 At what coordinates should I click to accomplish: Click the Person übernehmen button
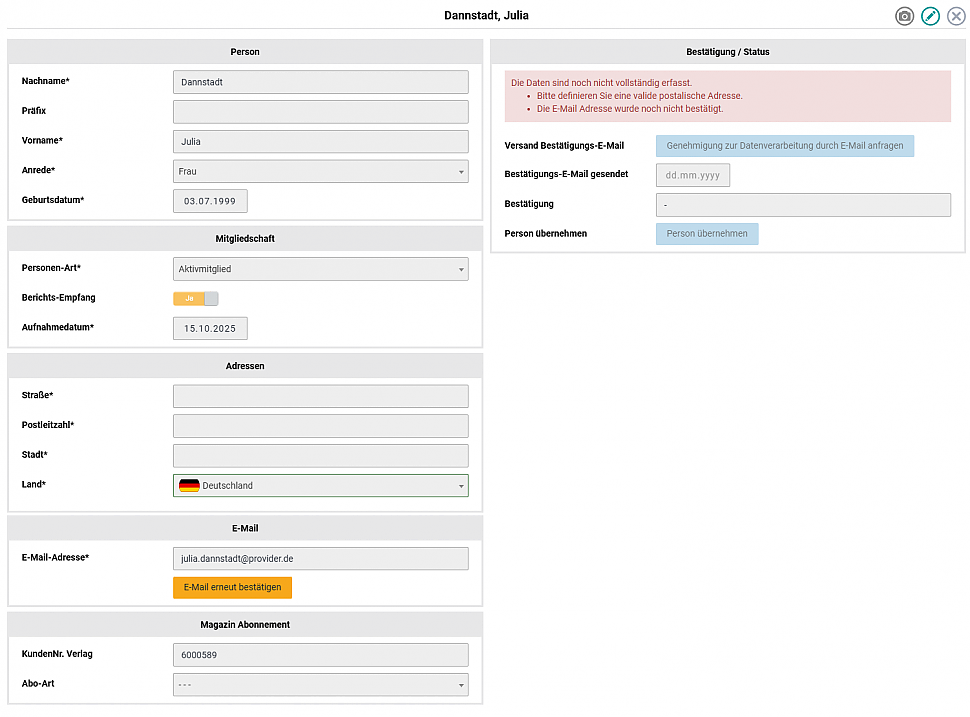707,234
